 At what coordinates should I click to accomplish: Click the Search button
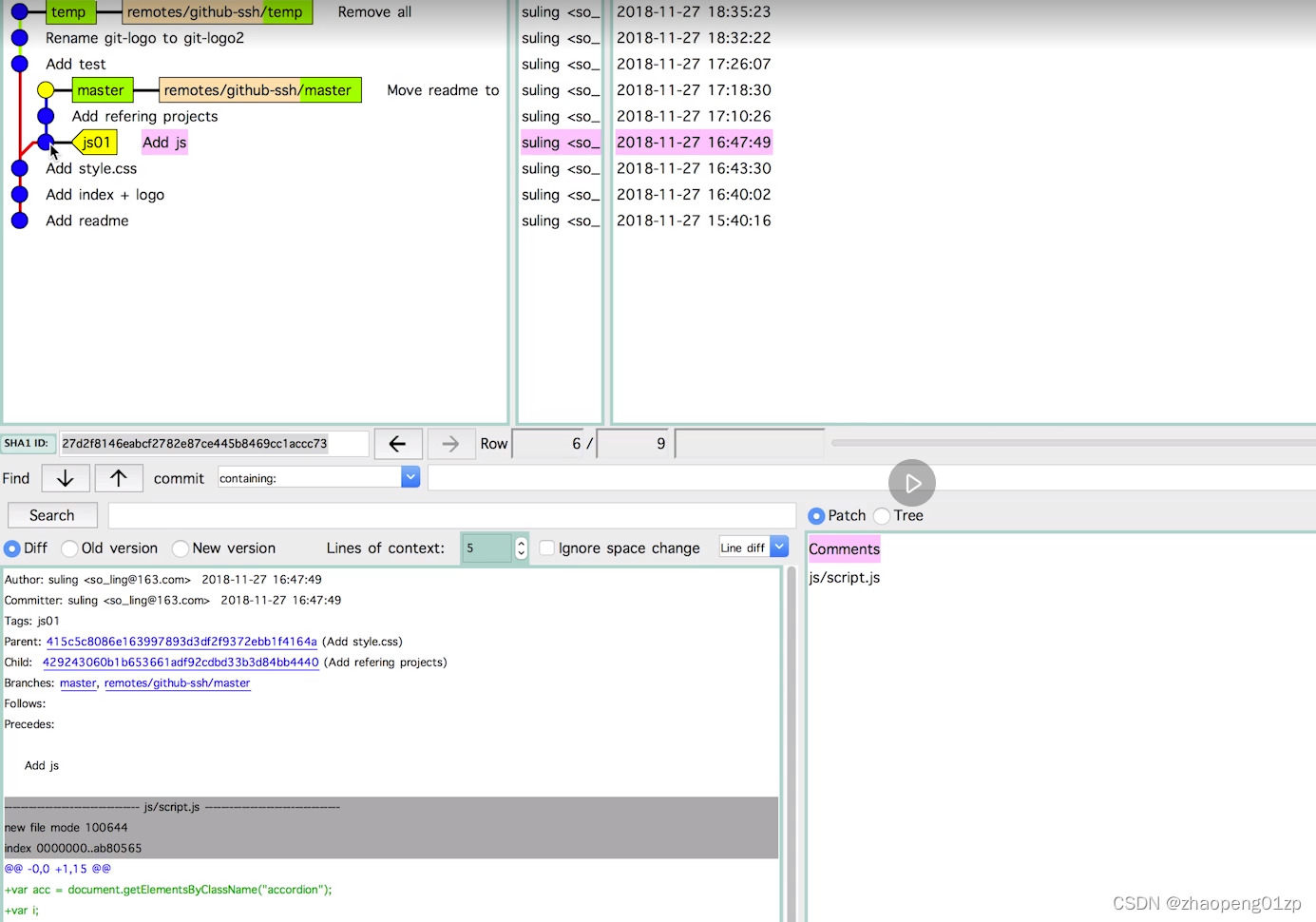(x=52, y=515)
